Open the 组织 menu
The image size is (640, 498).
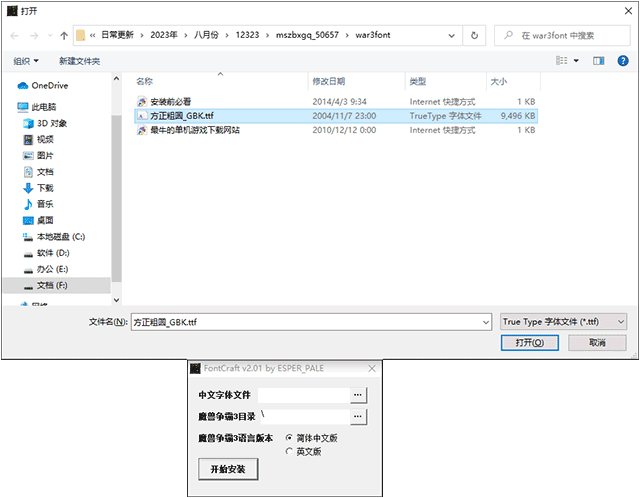(26, 61)
